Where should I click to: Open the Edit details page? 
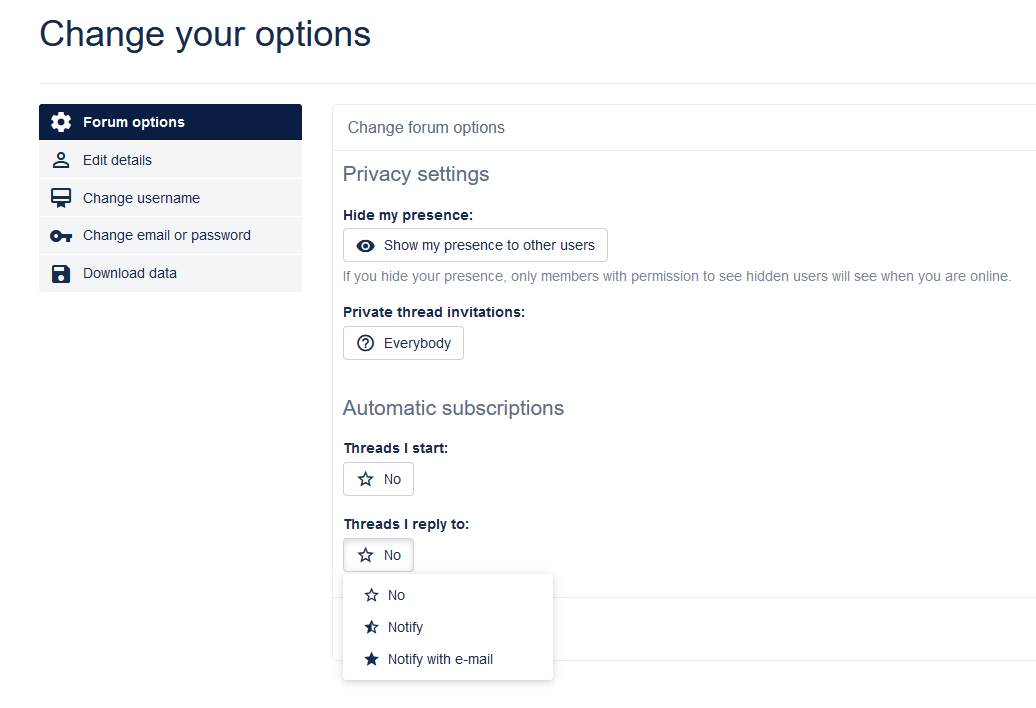117,160
